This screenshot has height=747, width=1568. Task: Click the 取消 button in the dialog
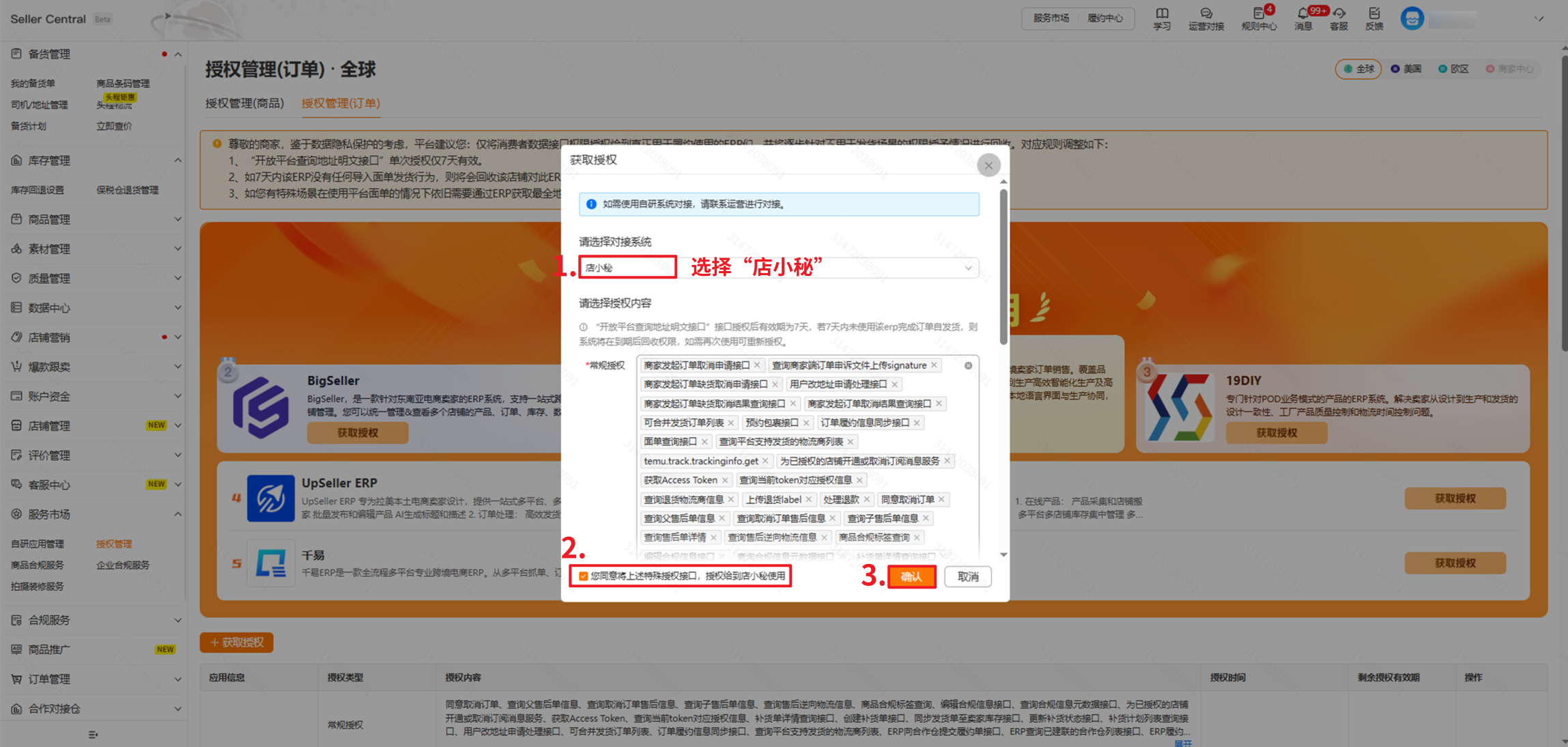pos(968,577)
